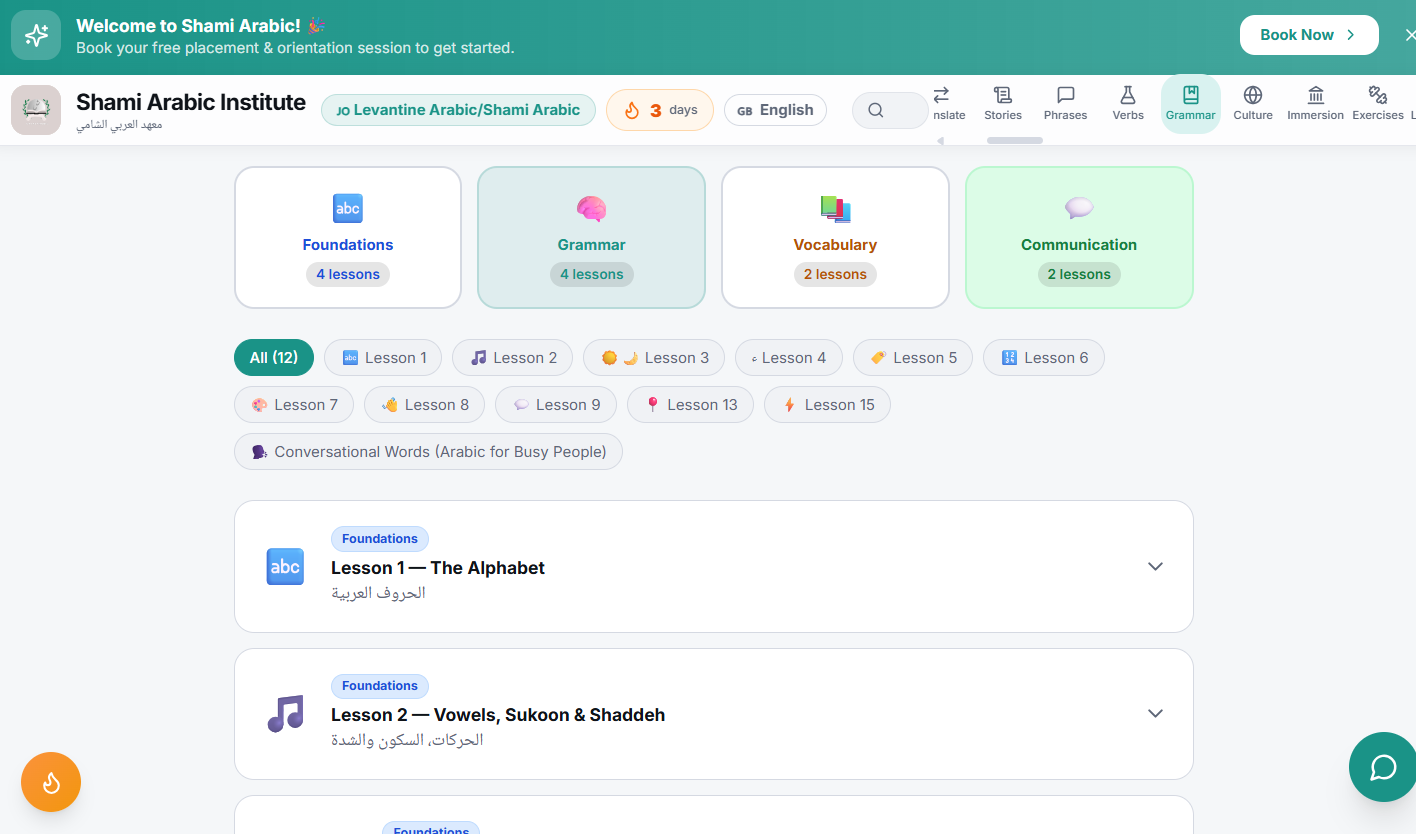Open the Immersion nav icon
The image size is (1416, 834).
(1316, 104)
